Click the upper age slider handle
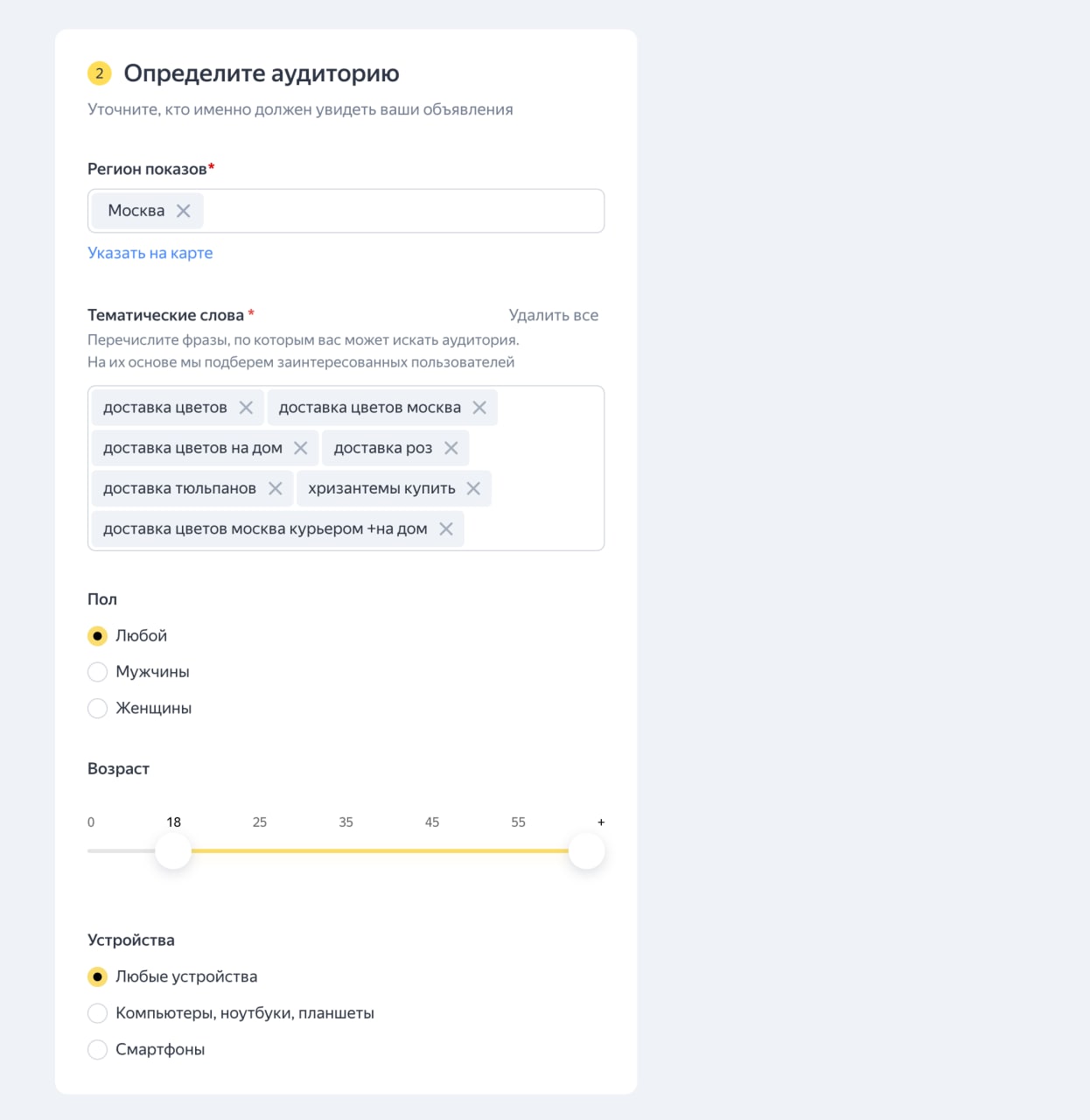 [586, 850]
